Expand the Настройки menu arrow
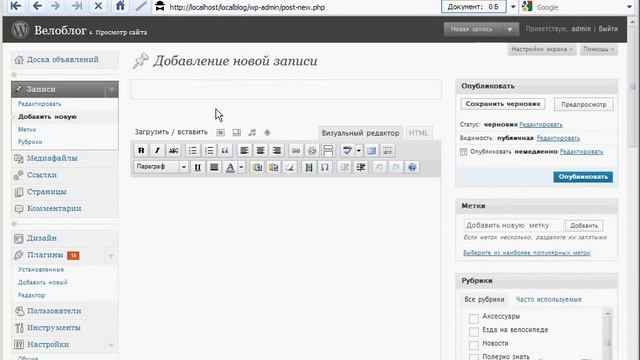This screenshot has height=360, width=640. (x=111, y=345)
